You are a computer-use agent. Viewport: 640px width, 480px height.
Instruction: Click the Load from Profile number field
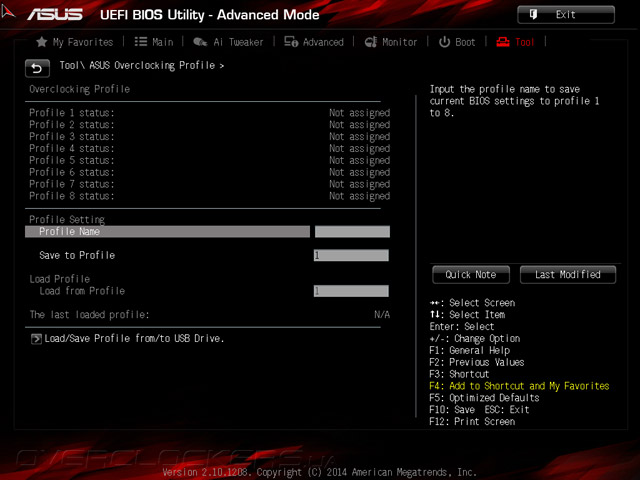click(351, 291)
